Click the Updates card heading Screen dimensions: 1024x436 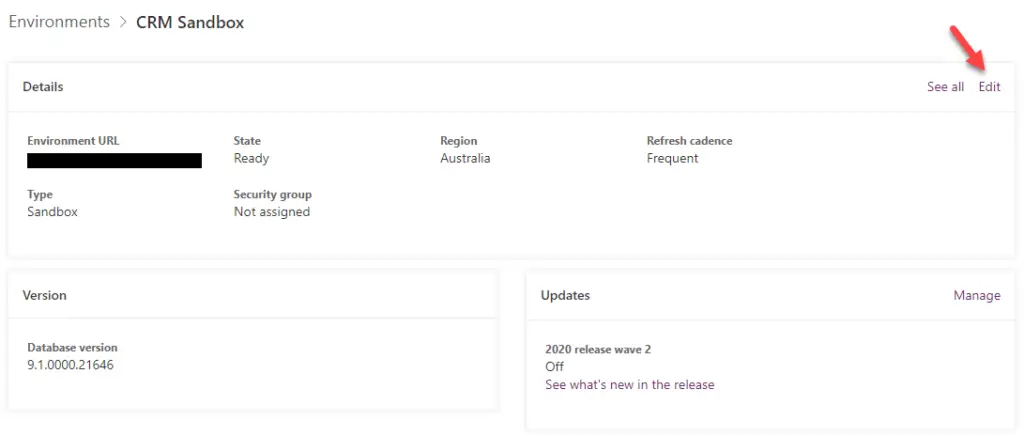565,296
